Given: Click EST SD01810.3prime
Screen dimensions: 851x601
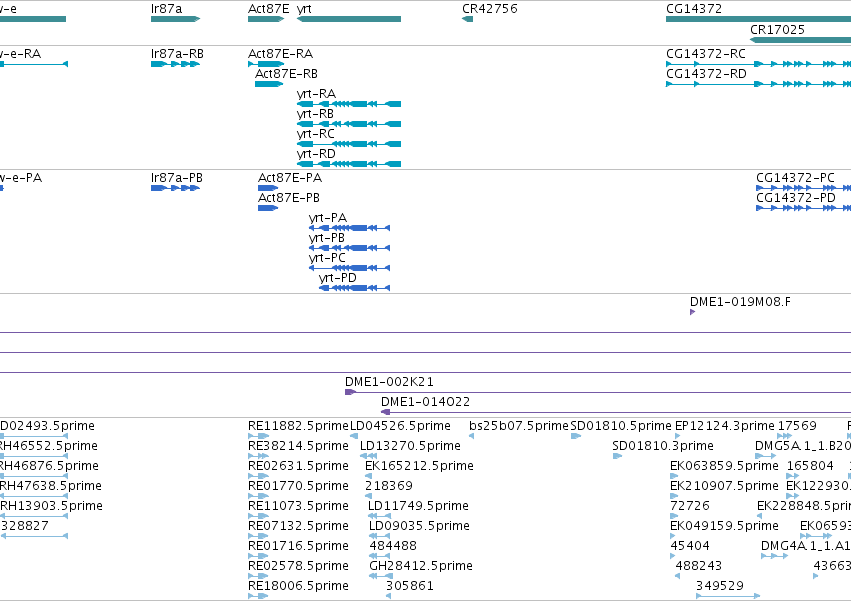Looking at the screenshot, I should tap(617, 456).
